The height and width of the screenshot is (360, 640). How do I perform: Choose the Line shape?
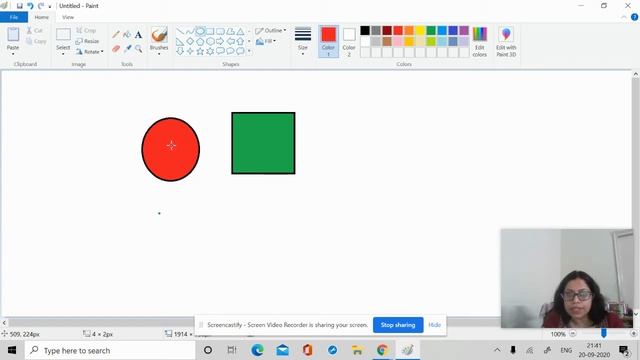coord(180,31)
